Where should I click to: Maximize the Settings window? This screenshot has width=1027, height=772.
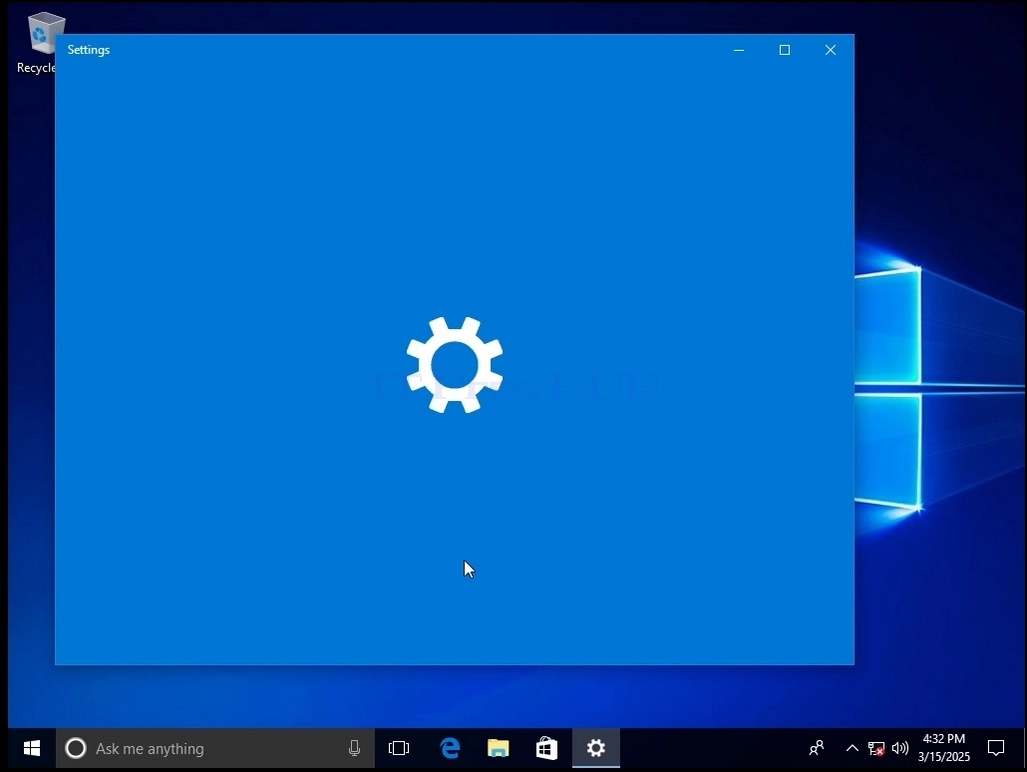785,50
